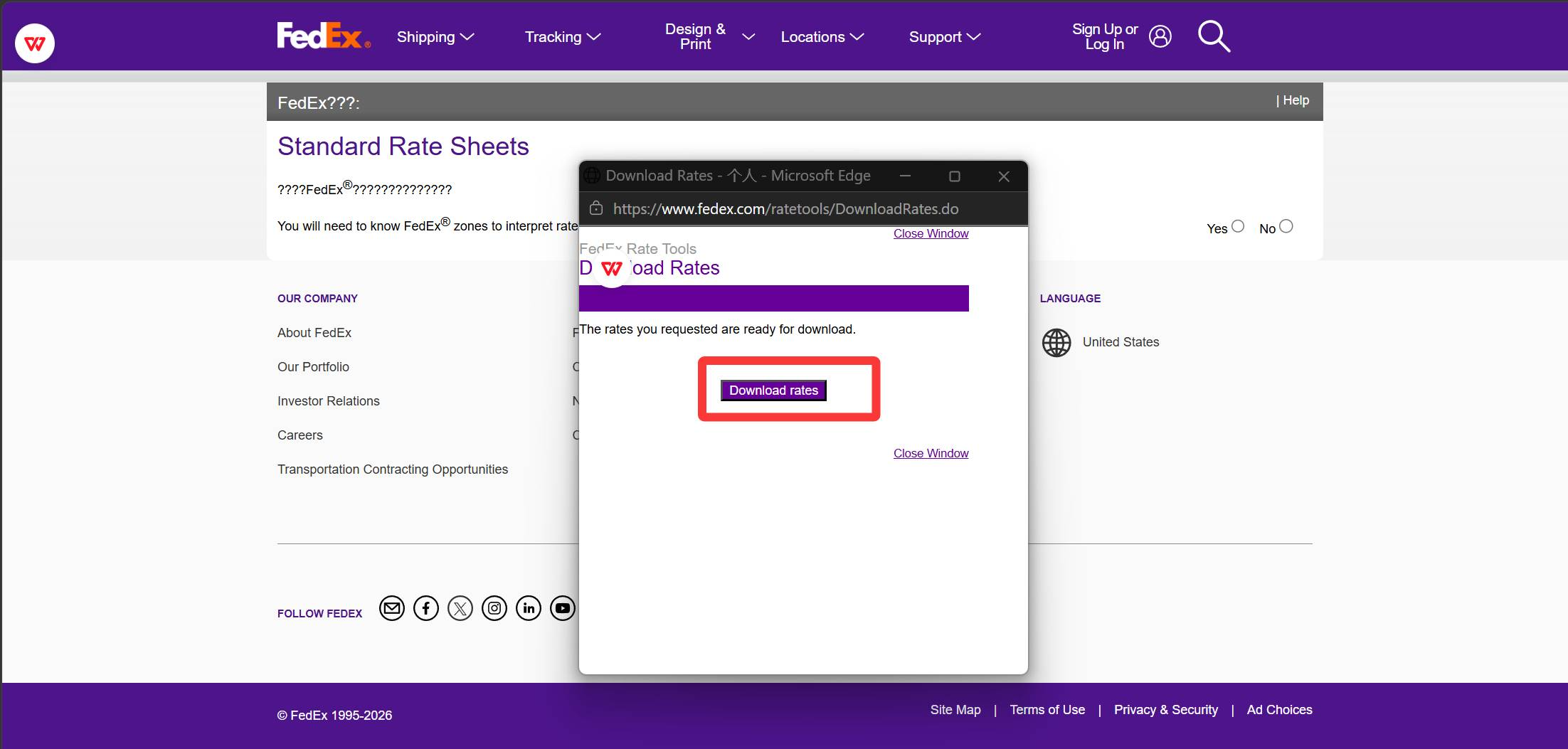This screenshot has width=1568, height=749.
Task: Click the globe language icon
Action: click(1056, 343)
